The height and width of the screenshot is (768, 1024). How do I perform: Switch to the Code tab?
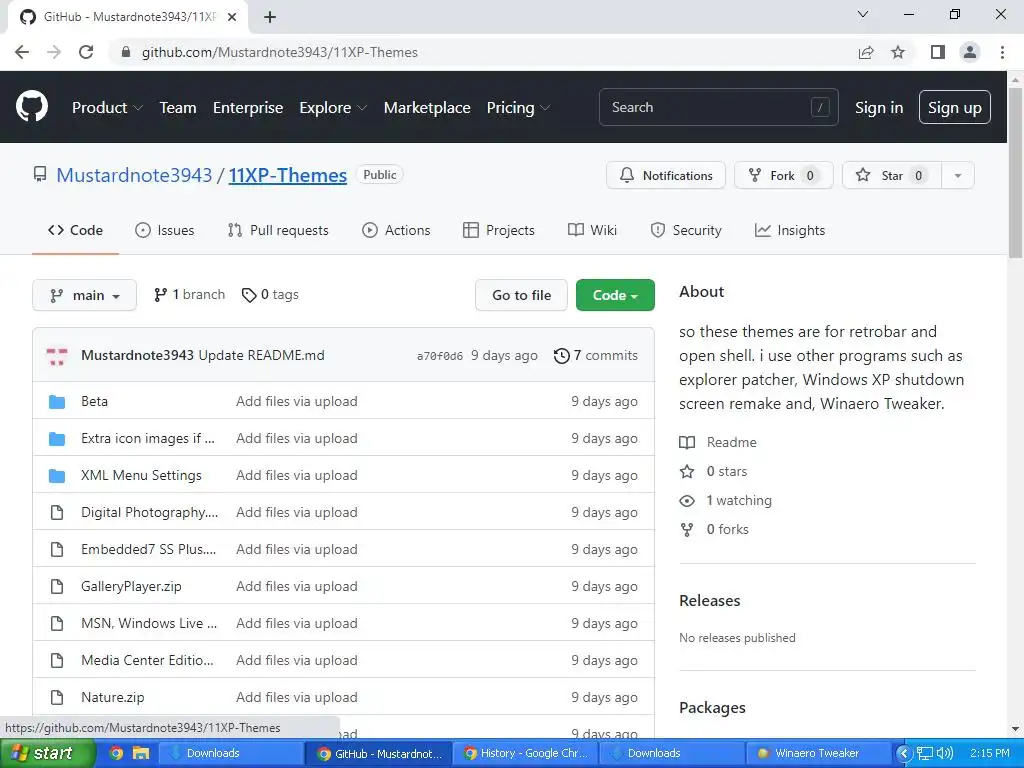(75, 231)
